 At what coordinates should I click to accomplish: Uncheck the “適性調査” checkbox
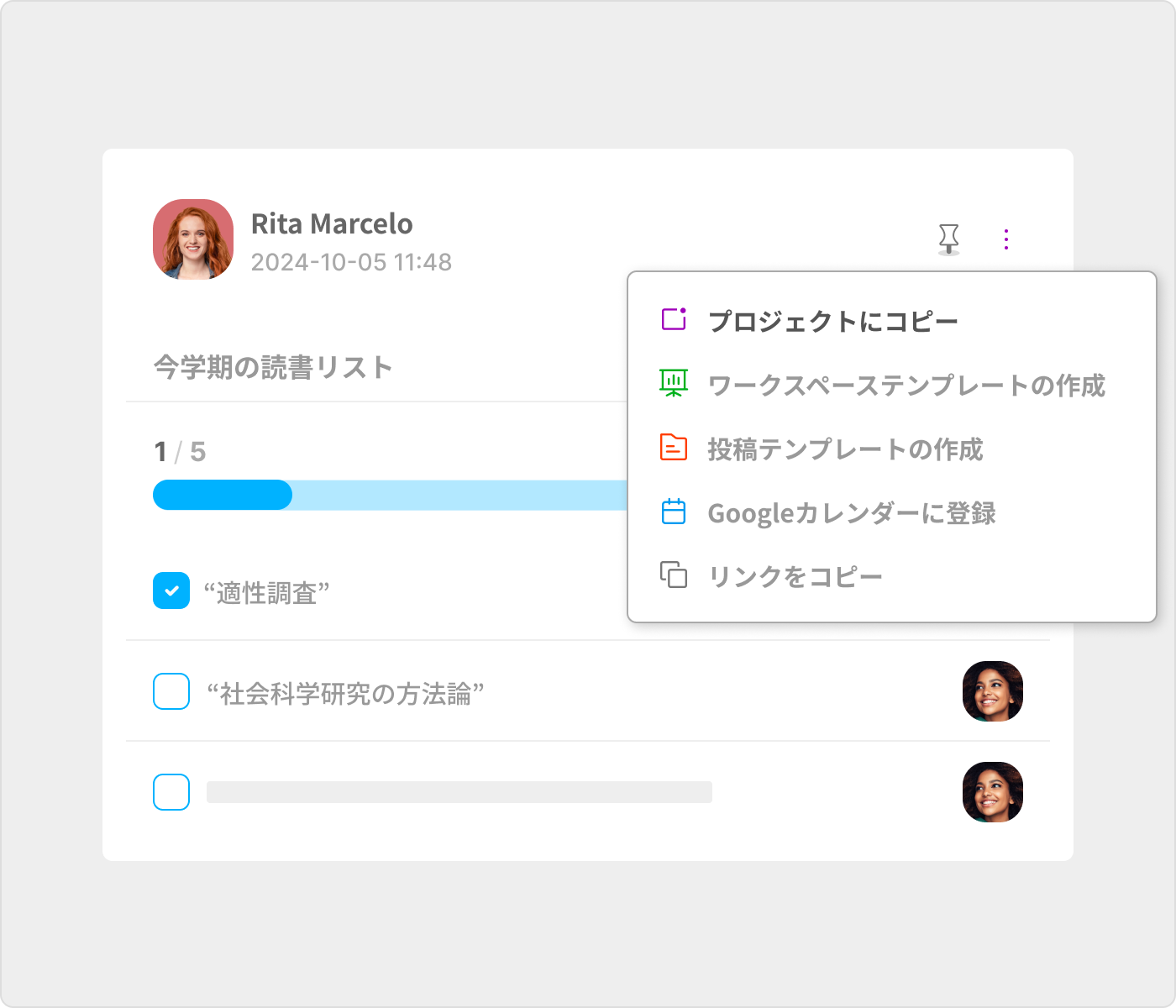171,591
